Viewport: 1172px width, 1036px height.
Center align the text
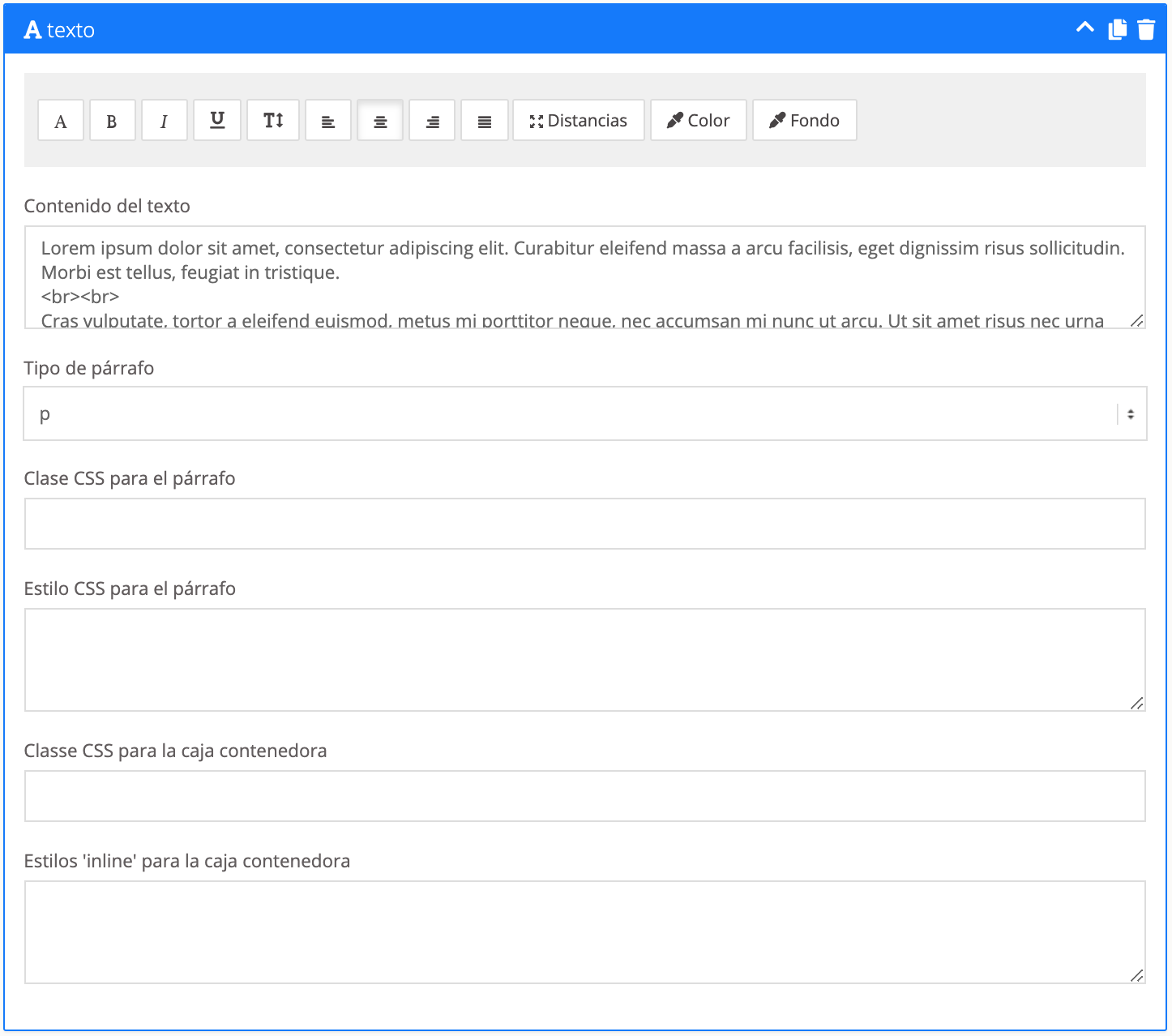coord(380,121)
